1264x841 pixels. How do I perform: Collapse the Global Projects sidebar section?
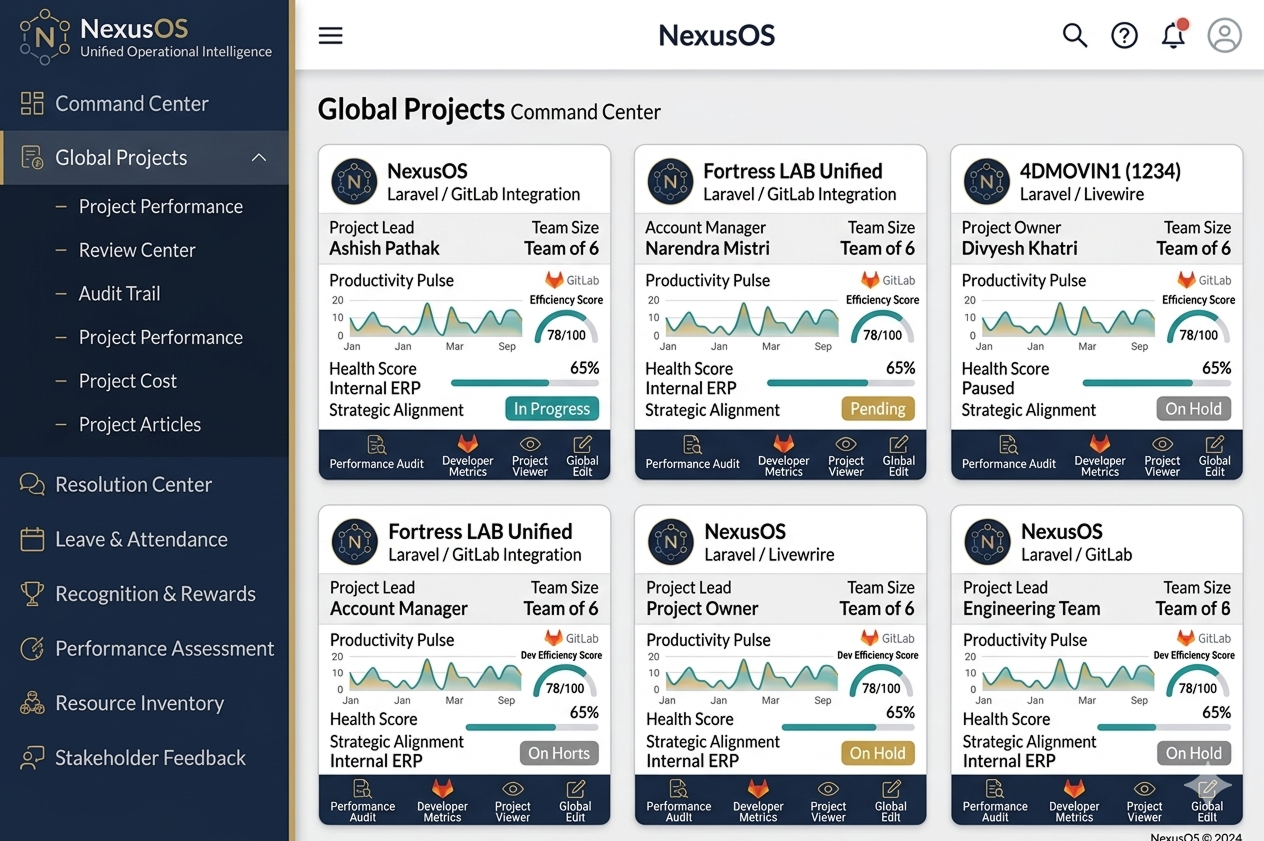[258, 158]
